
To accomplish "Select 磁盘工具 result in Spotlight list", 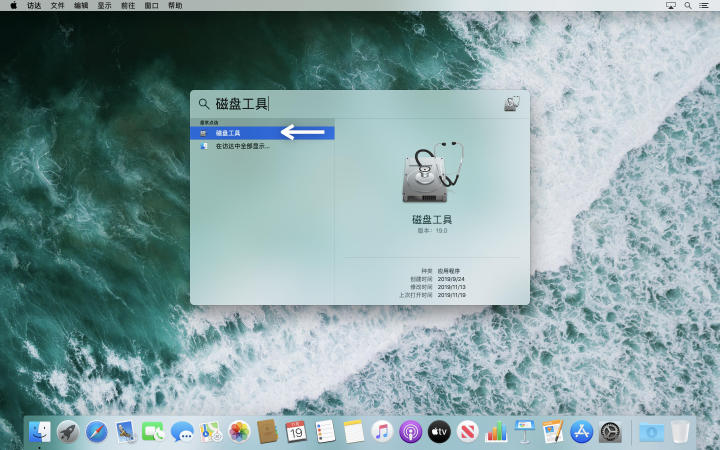I will click(262, 133).
